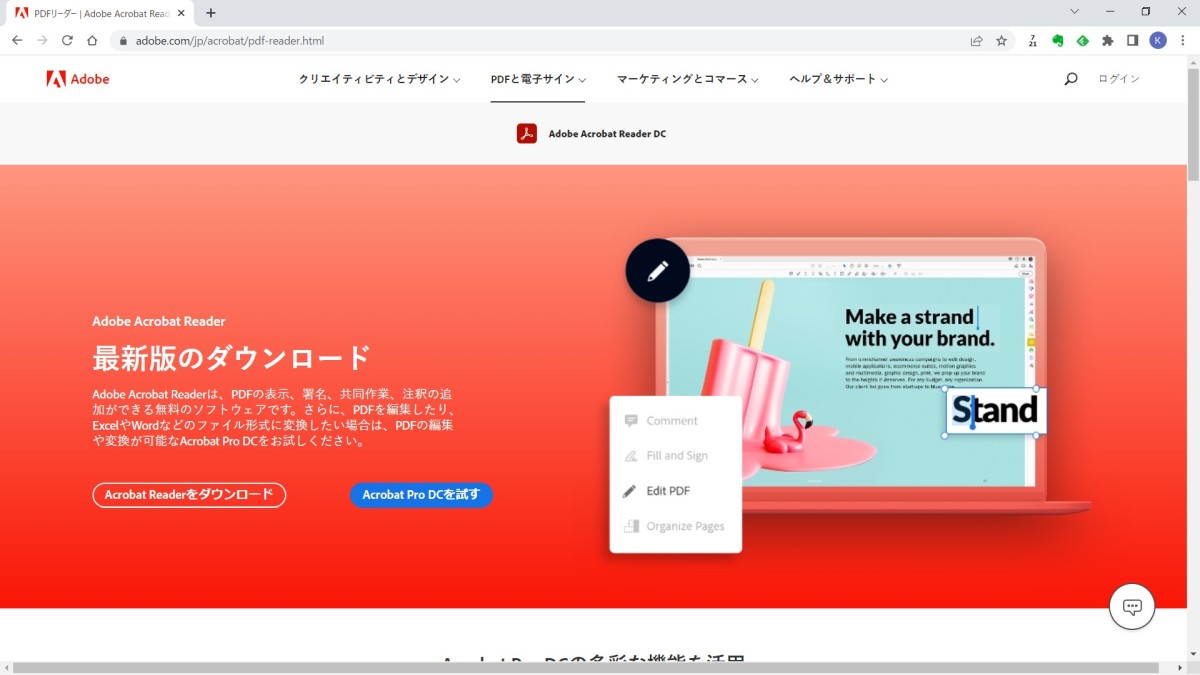1200x675 pixels.
Task: Click the Adobe Acrobat Reader DC title link
Action: 607,134
